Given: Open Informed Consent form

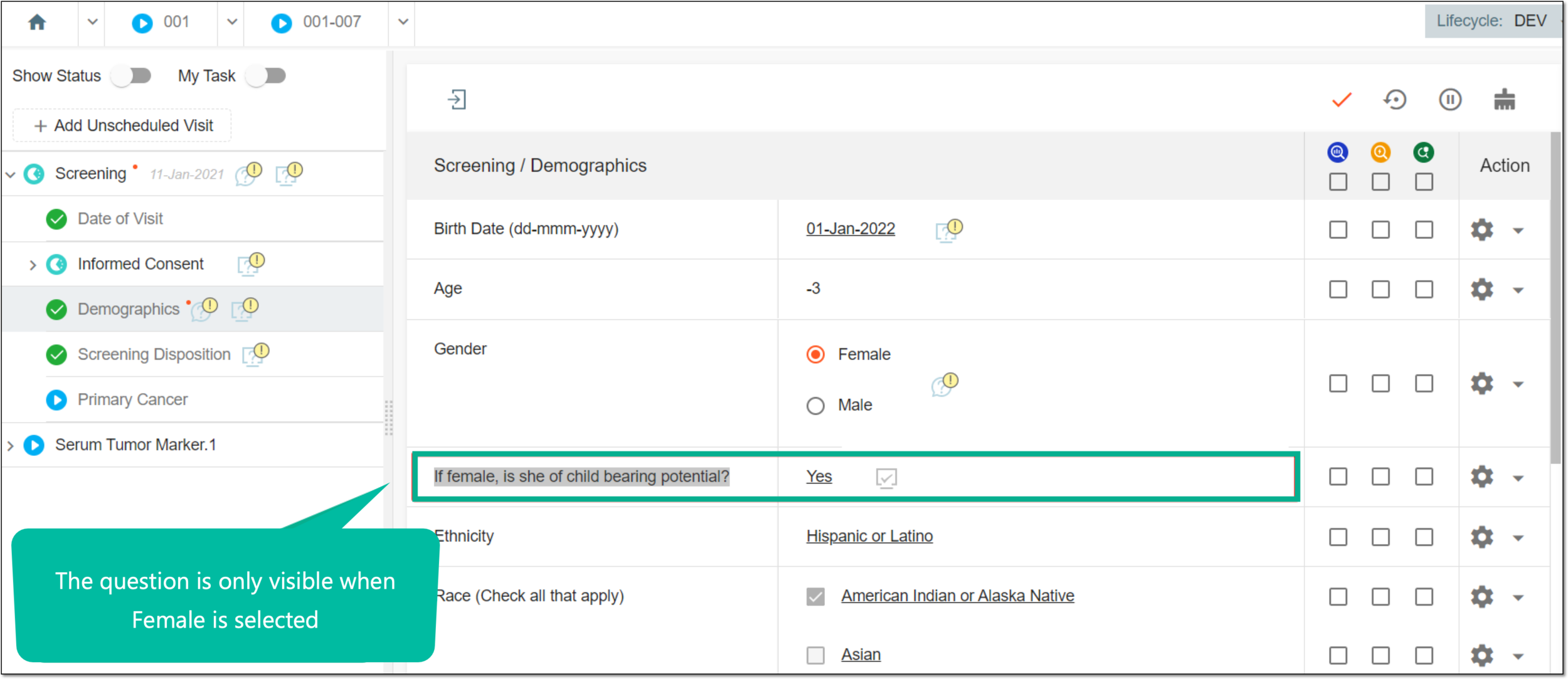Looking at the screenshot, I should (140, 264).
